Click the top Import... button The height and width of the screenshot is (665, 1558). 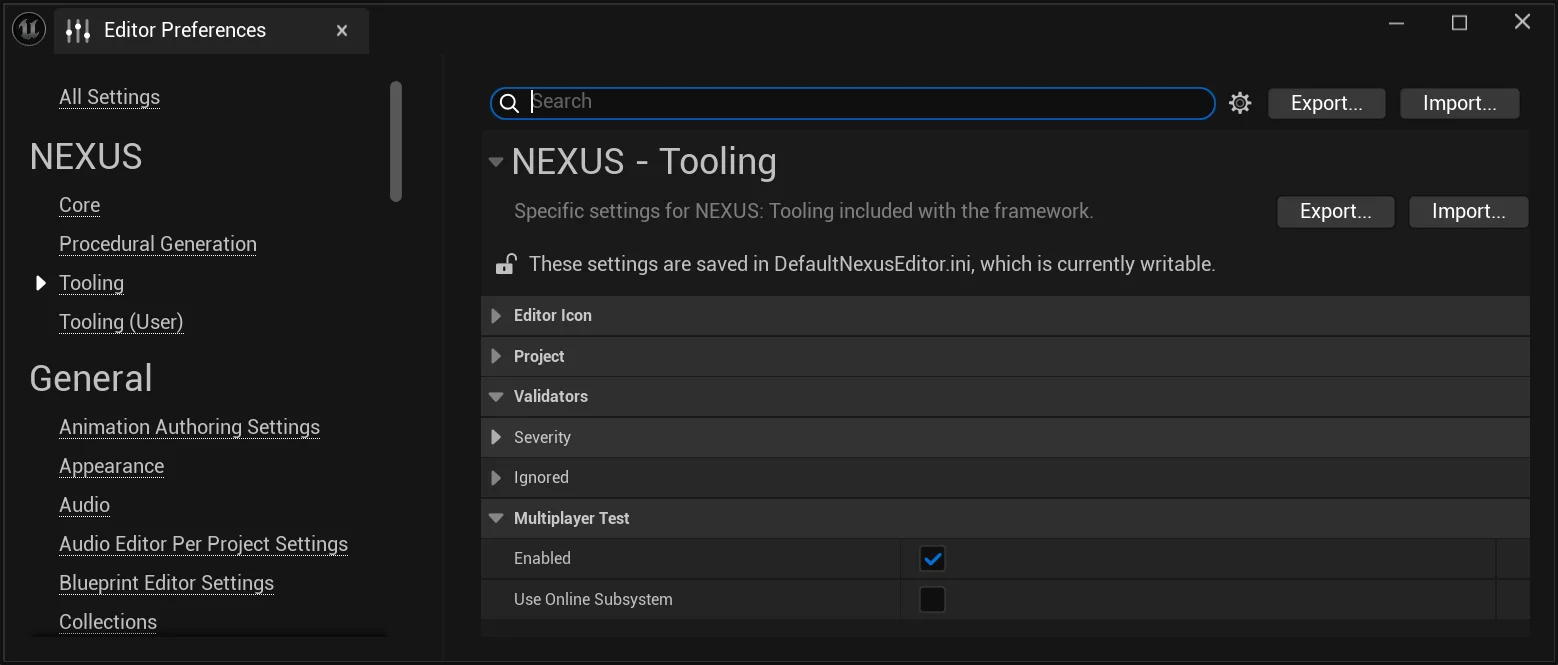1460,103
